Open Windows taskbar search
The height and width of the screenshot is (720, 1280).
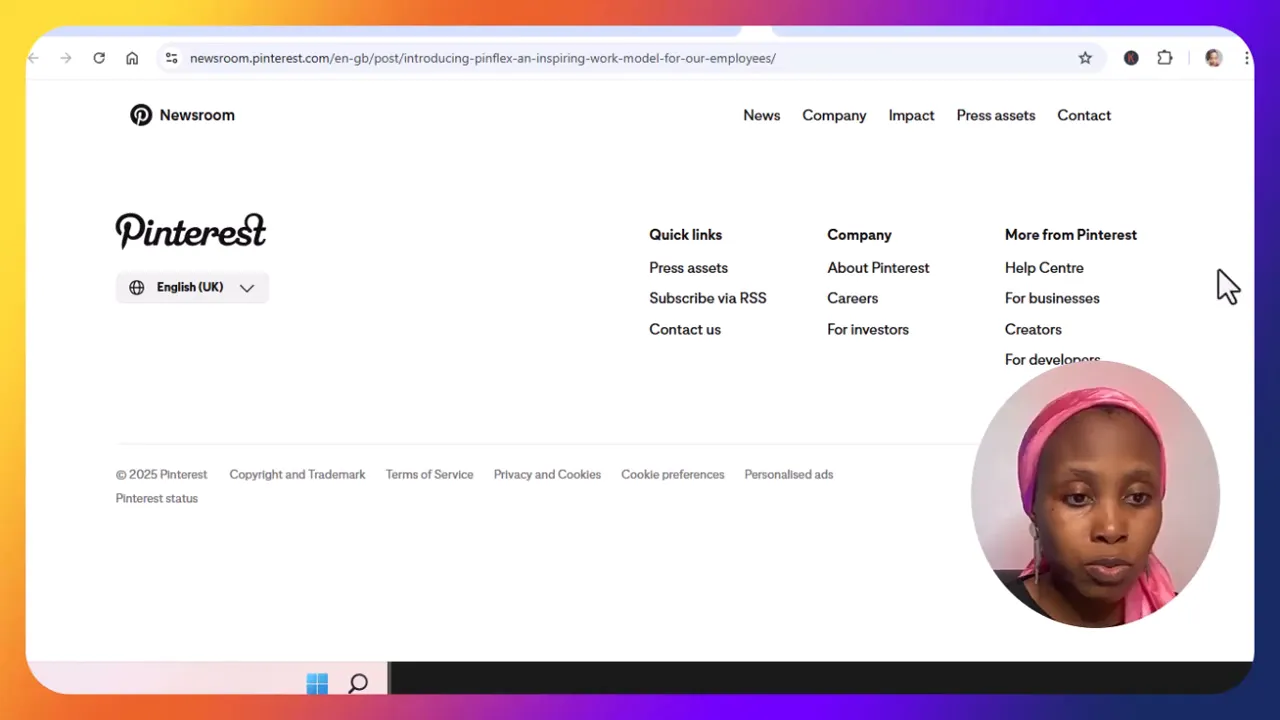(358, 684)
